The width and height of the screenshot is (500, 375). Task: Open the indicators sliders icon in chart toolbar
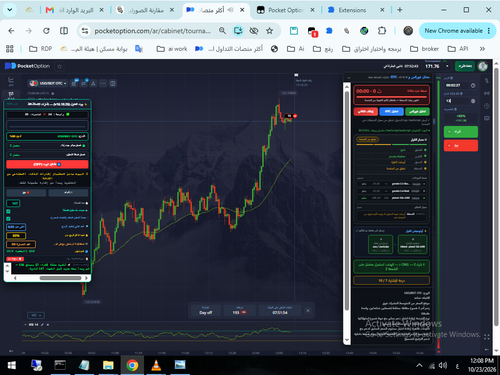tap(84, 83)
